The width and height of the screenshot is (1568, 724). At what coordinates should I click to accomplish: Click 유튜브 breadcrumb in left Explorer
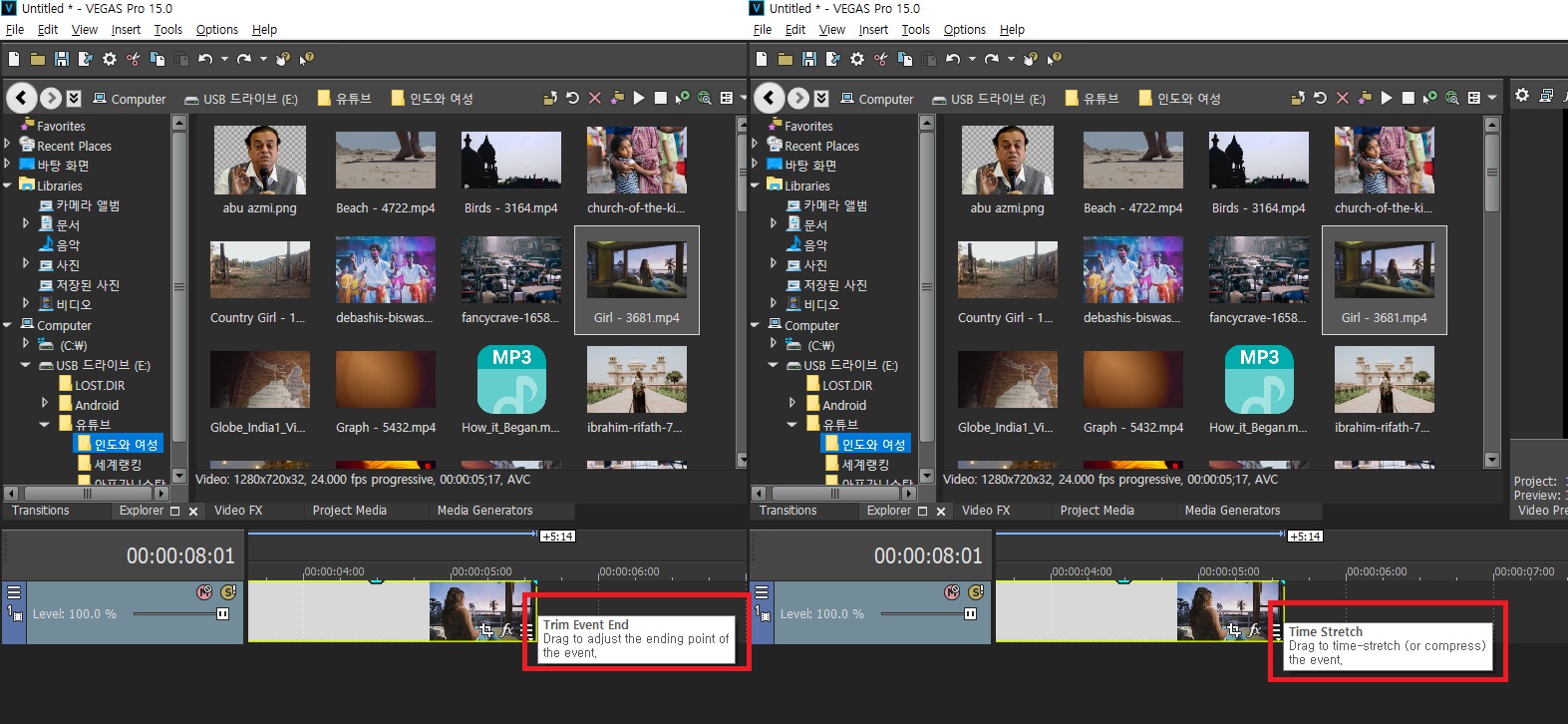[345, 99]
